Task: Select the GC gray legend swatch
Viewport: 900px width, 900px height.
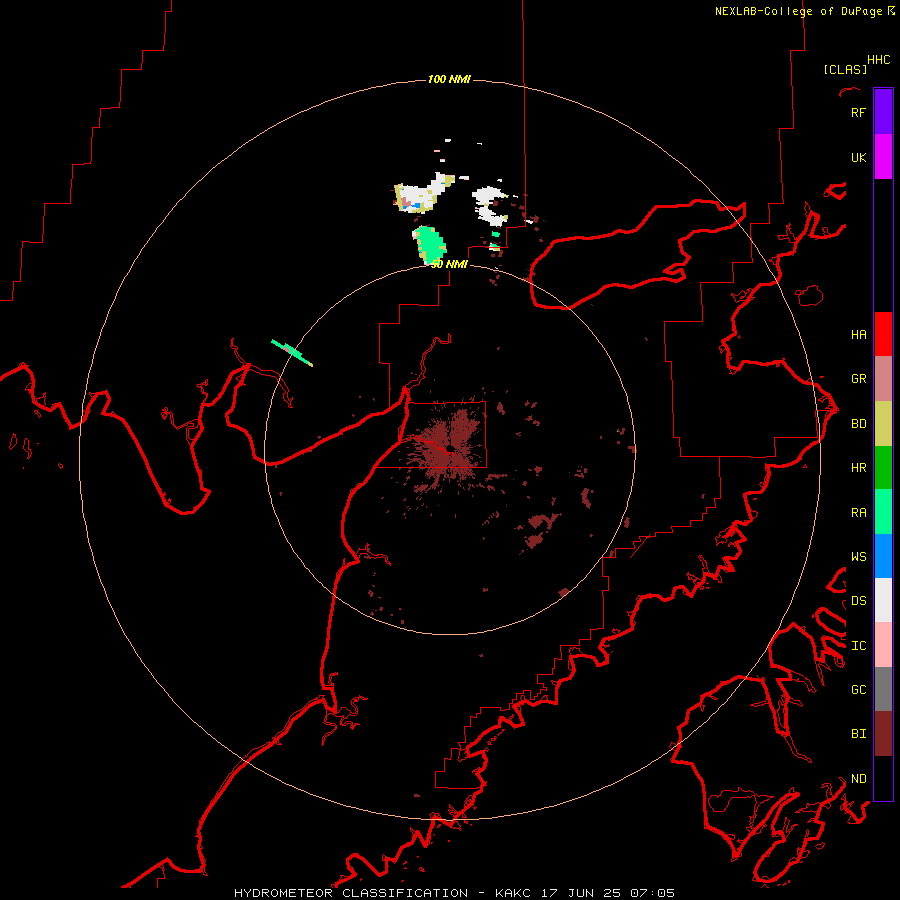Action: point(883,689)
